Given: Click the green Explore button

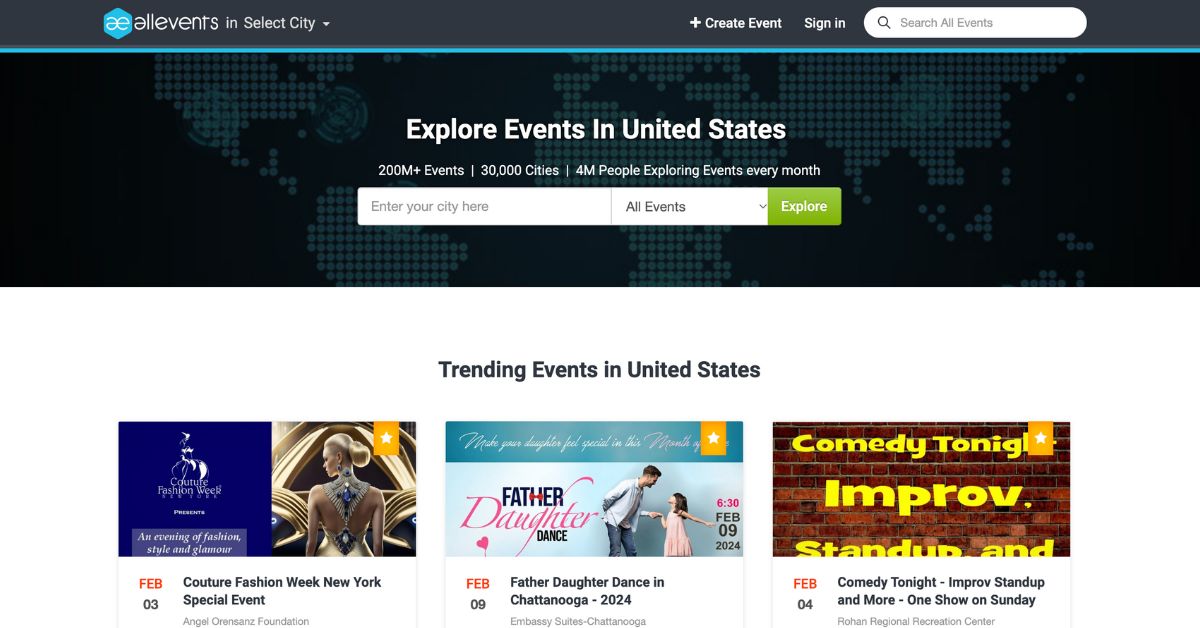Looking at the screenshot, I should (804, 206).
